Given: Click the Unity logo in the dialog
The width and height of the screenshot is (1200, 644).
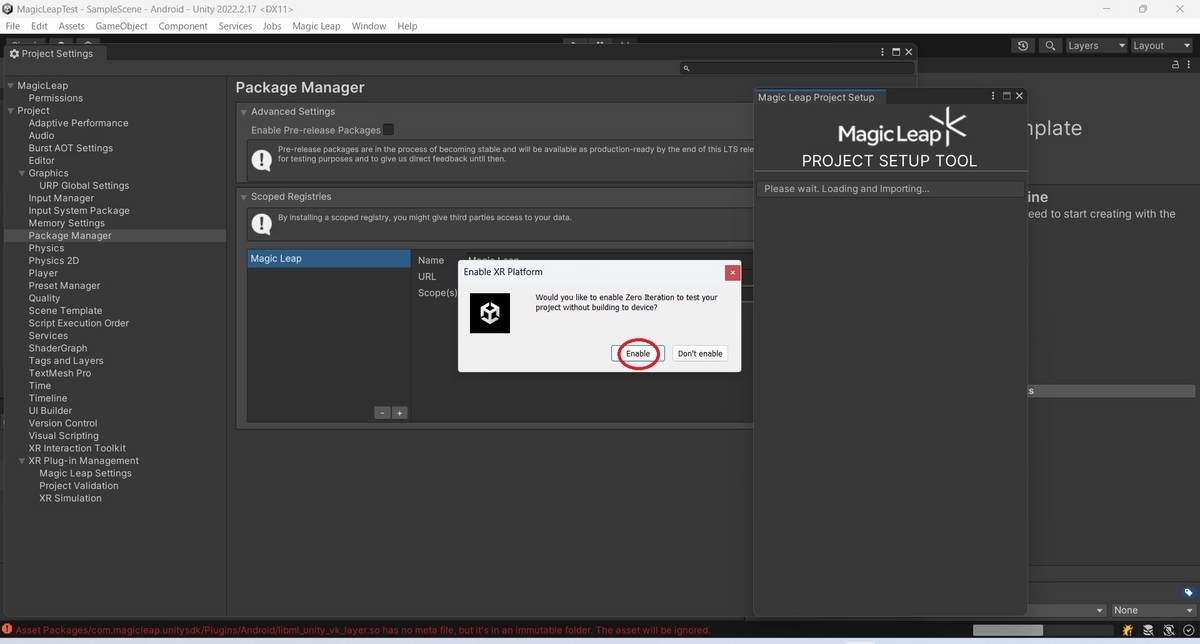Looking at the screenshot, I should [x=490, y=313].
